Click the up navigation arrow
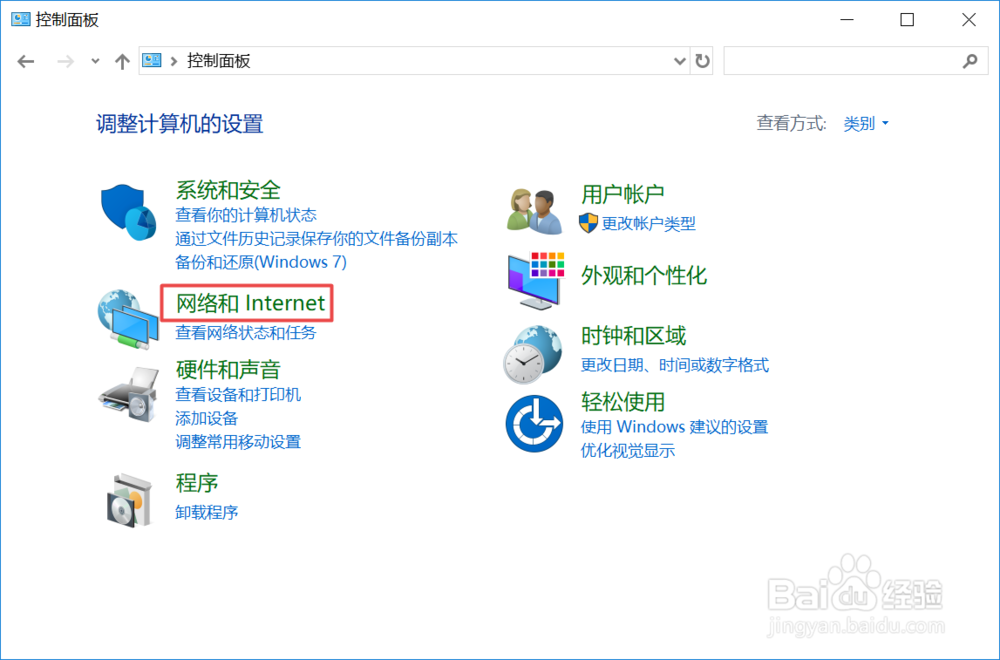The width and height of the screenshot is (1000, 660). pos(121,60)
